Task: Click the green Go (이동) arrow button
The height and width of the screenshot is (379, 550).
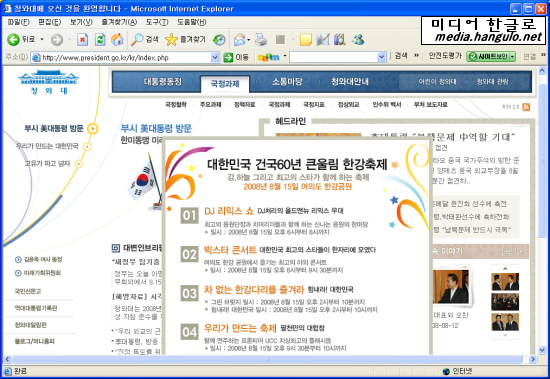Action: pos(228,57)
